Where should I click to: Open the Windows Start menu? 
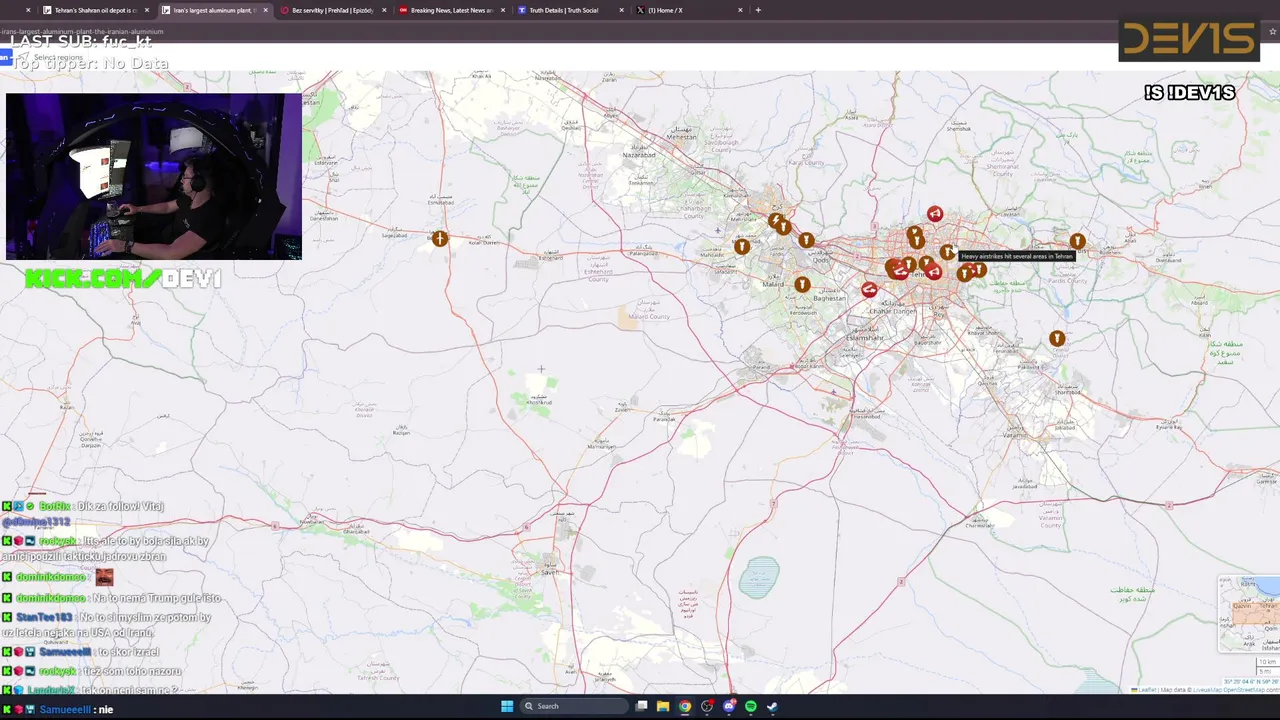pos(507,706)
